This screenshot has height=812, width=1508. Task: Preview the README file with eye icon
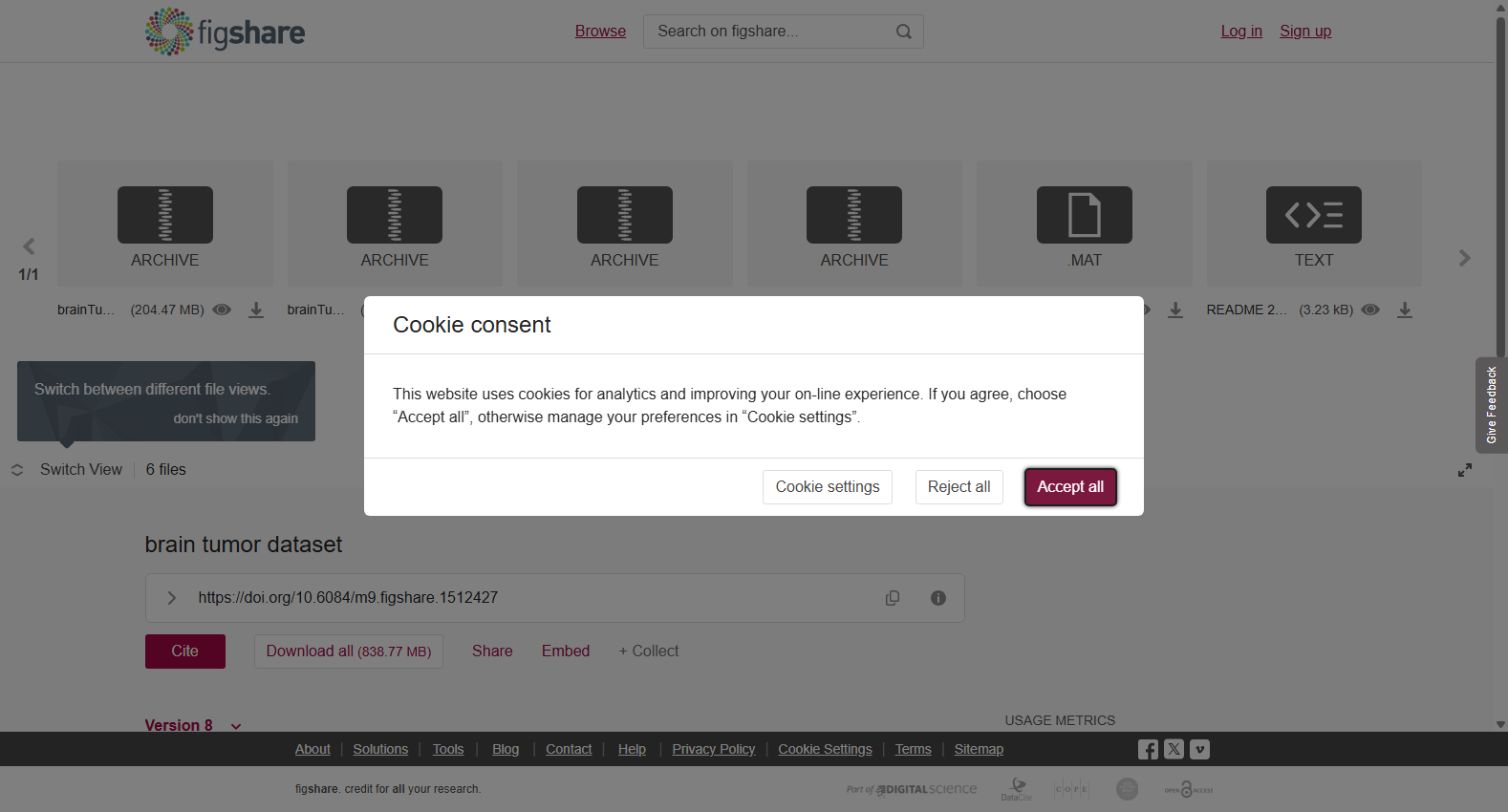tap(1370, 310)
